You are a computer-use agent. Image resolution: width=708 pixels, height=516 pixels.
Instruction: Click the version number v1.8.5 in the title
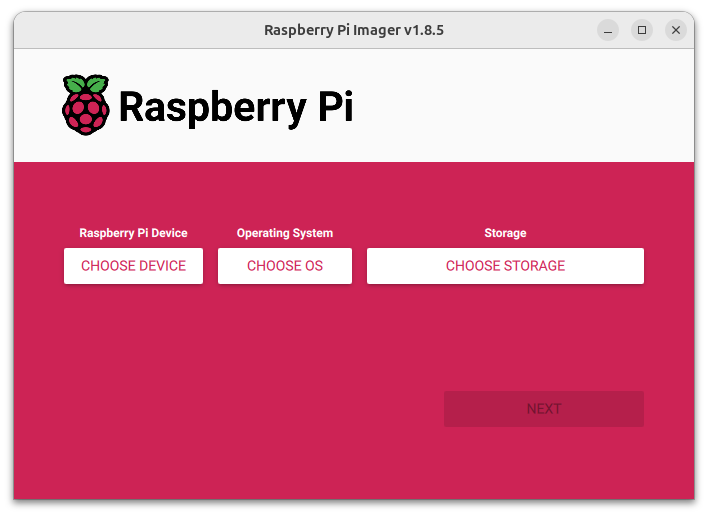[423, 30]
